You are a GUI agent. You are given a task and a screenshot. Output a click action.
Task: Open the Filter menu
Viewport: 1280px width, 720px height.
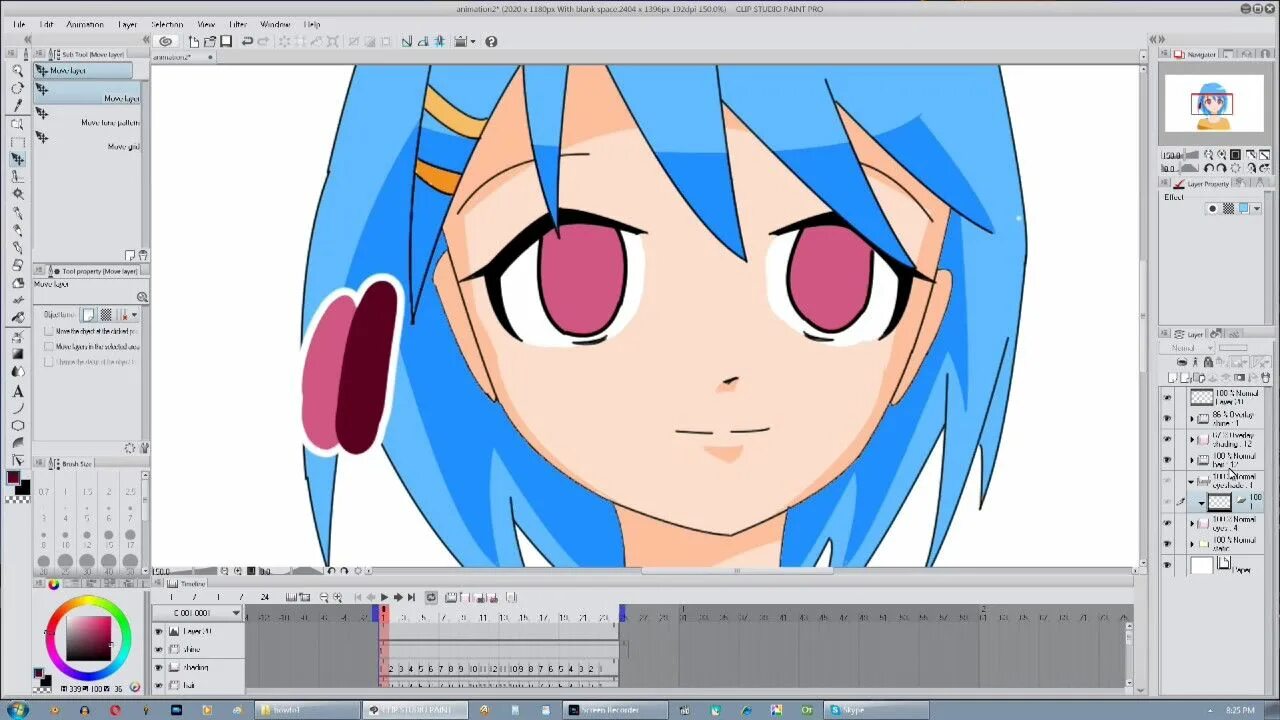tap(238, 24)
